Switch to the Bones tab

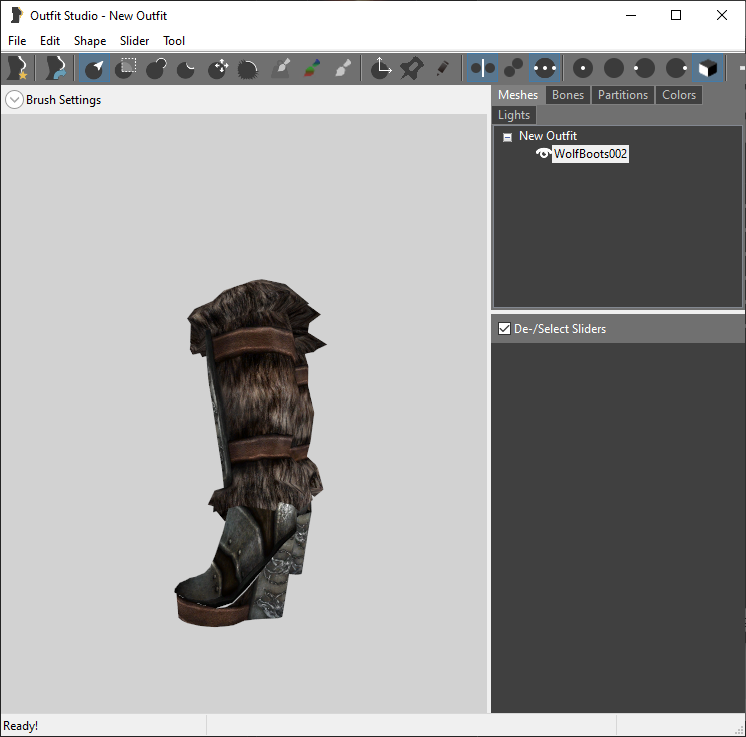pos(568,95)
